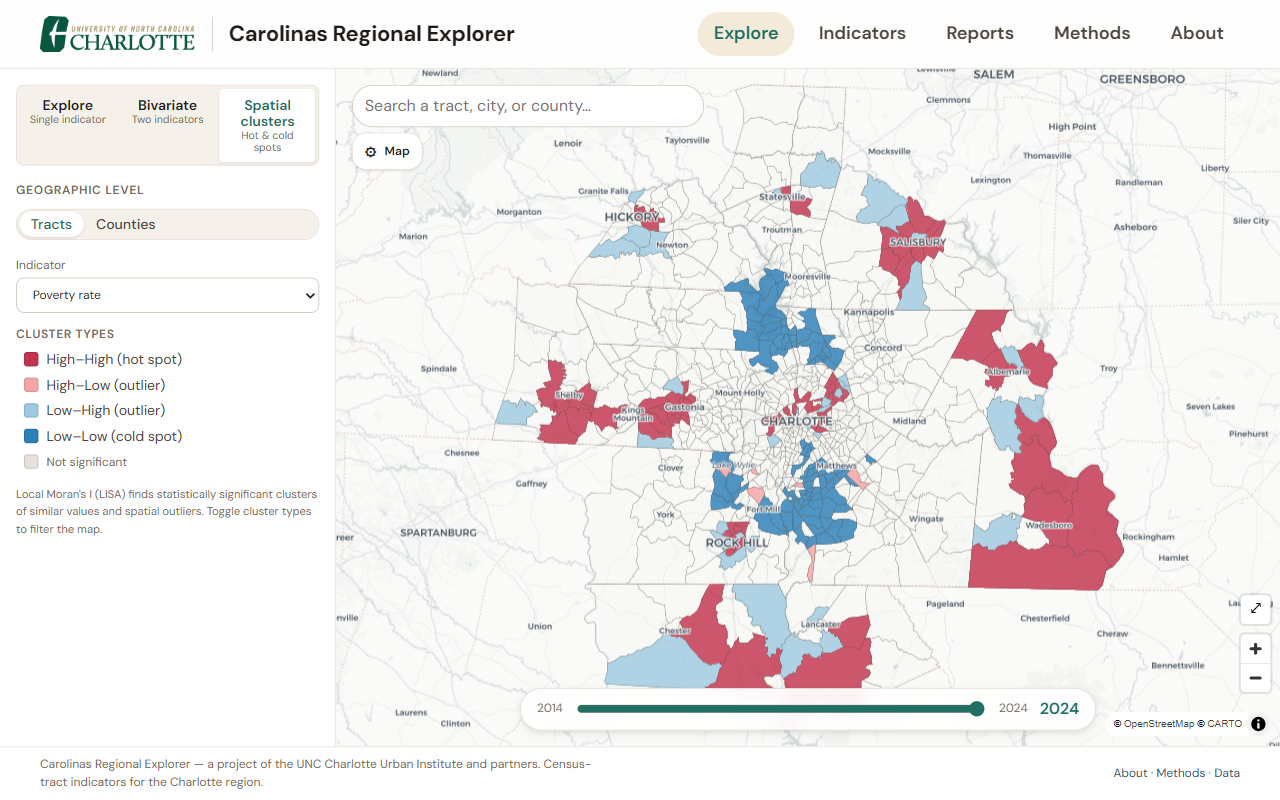The image size is (1280, 800).
Task: Click the Statesville map label
Action: (x=782, y=197)
